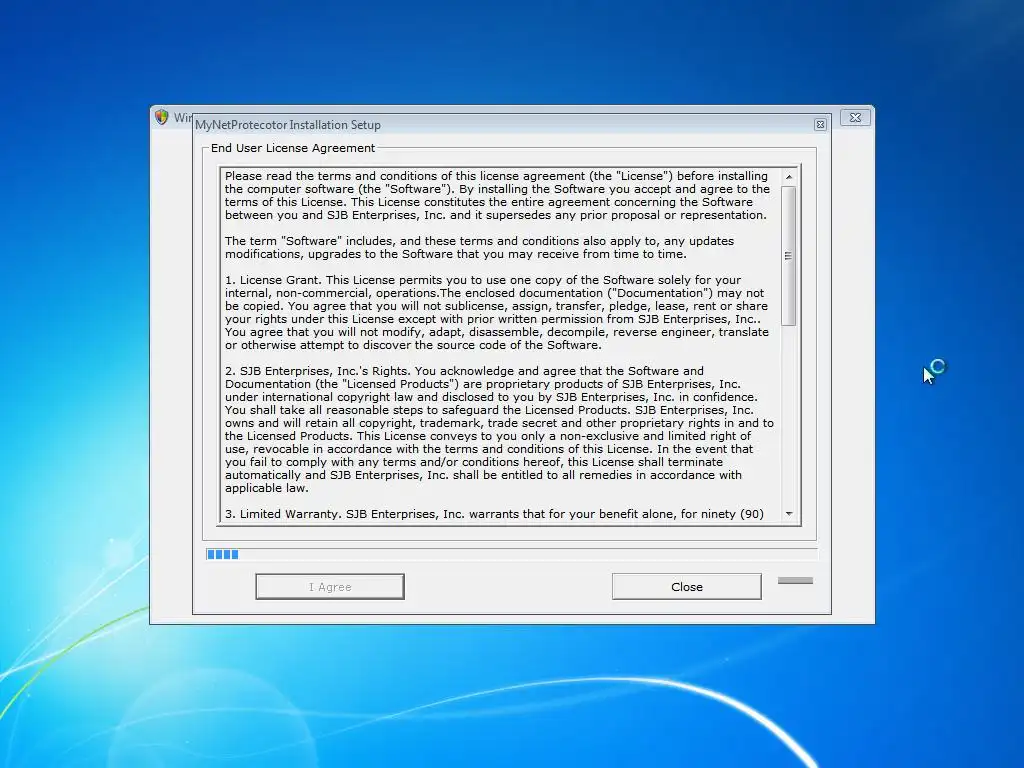Click the paragraph starting '1. License Grant'

tap(497, 312)
